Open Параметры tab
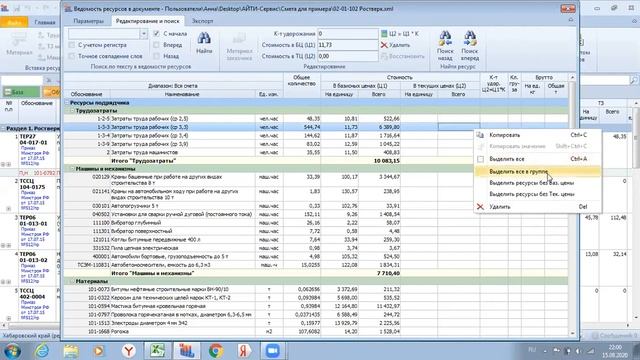The image size is (640, 360). (x=89, y=21)
